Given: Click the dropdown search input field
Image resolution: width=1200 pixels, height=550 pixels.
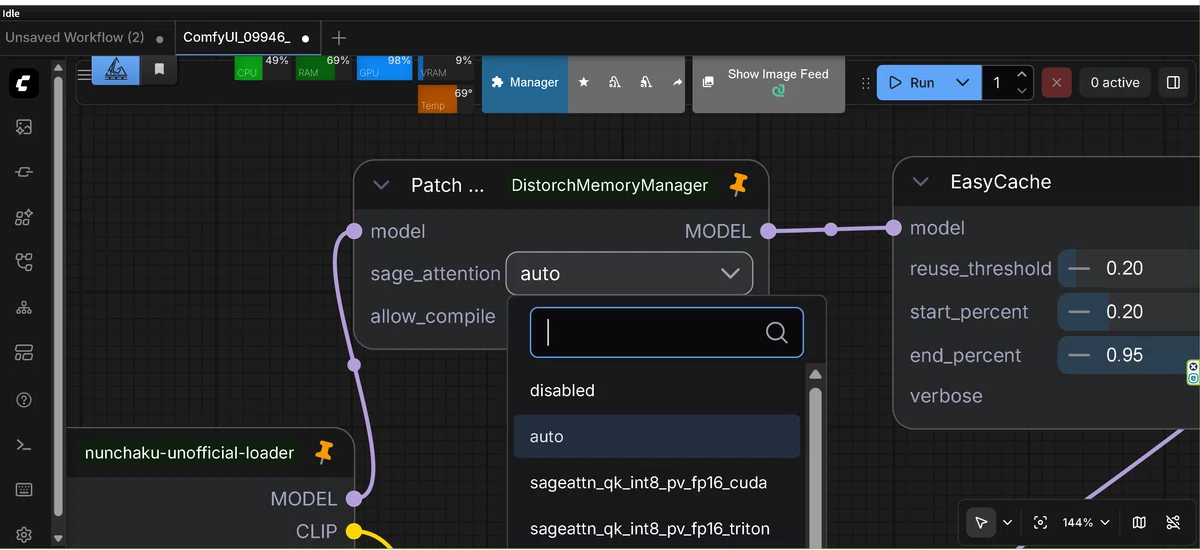Looking at the screenshot, I should (x=666, y=333).
